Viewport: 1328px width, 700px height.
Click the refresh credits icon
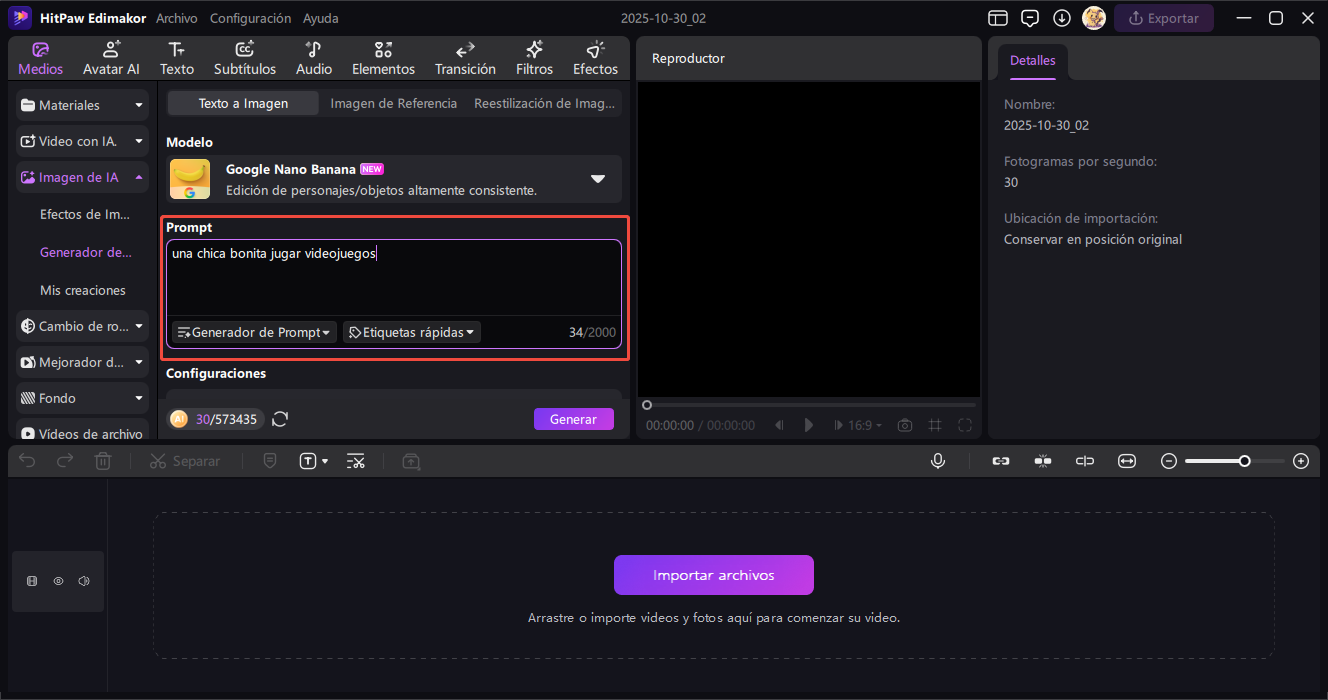click(x=280, y=419)
